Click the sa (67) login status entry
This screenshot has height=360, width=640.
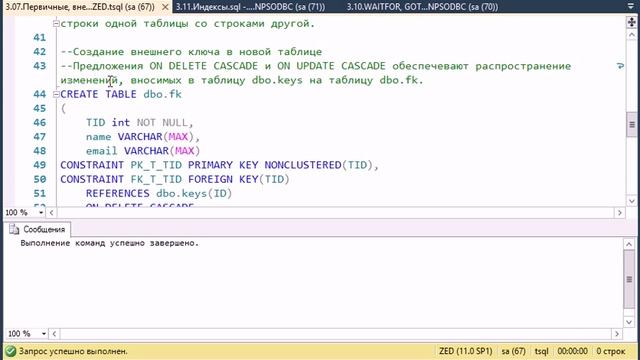coord(513,351)
